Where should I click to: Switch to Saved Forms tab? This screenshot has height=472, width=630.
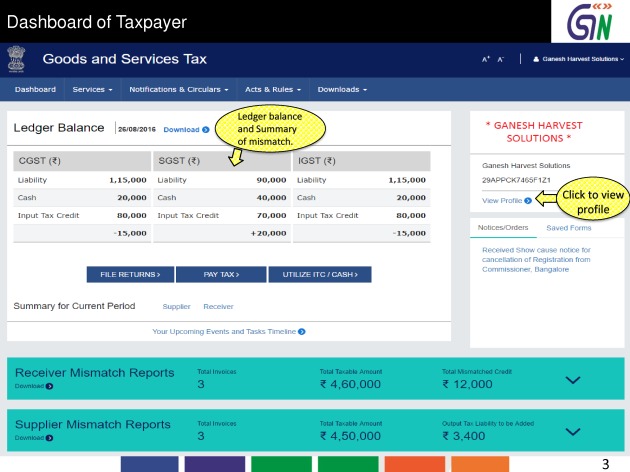(569, 228)
